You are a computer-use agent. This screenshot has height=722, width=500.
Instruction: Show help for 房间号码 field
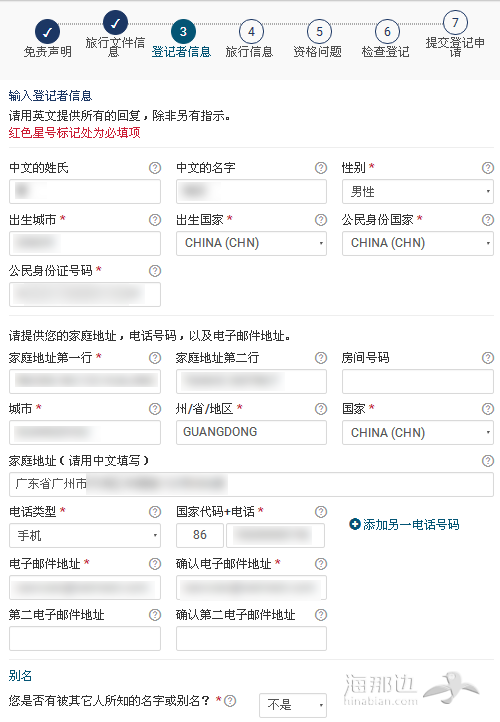point(488,358)
